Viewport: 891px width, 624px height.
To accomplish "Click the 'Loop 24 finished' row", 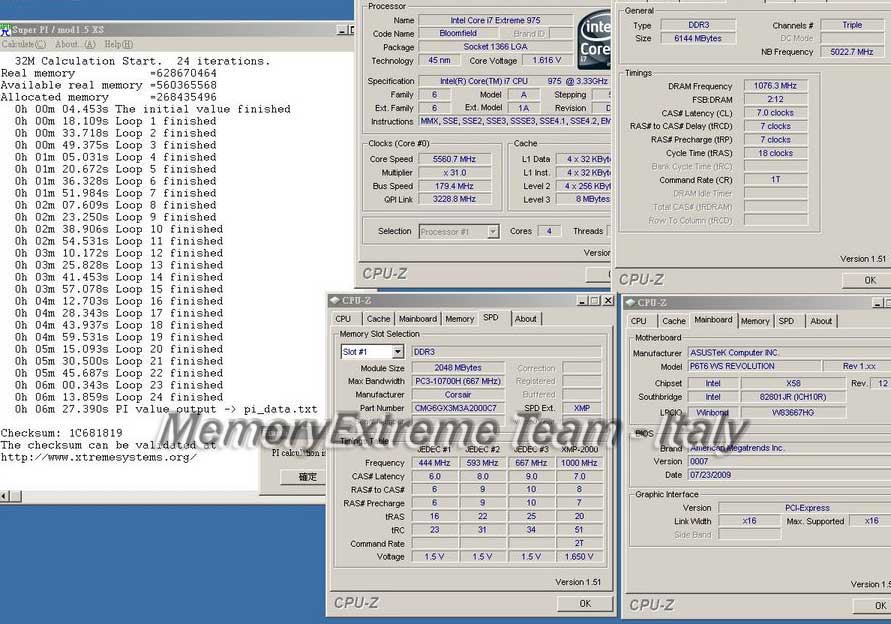I will [119, 397].
